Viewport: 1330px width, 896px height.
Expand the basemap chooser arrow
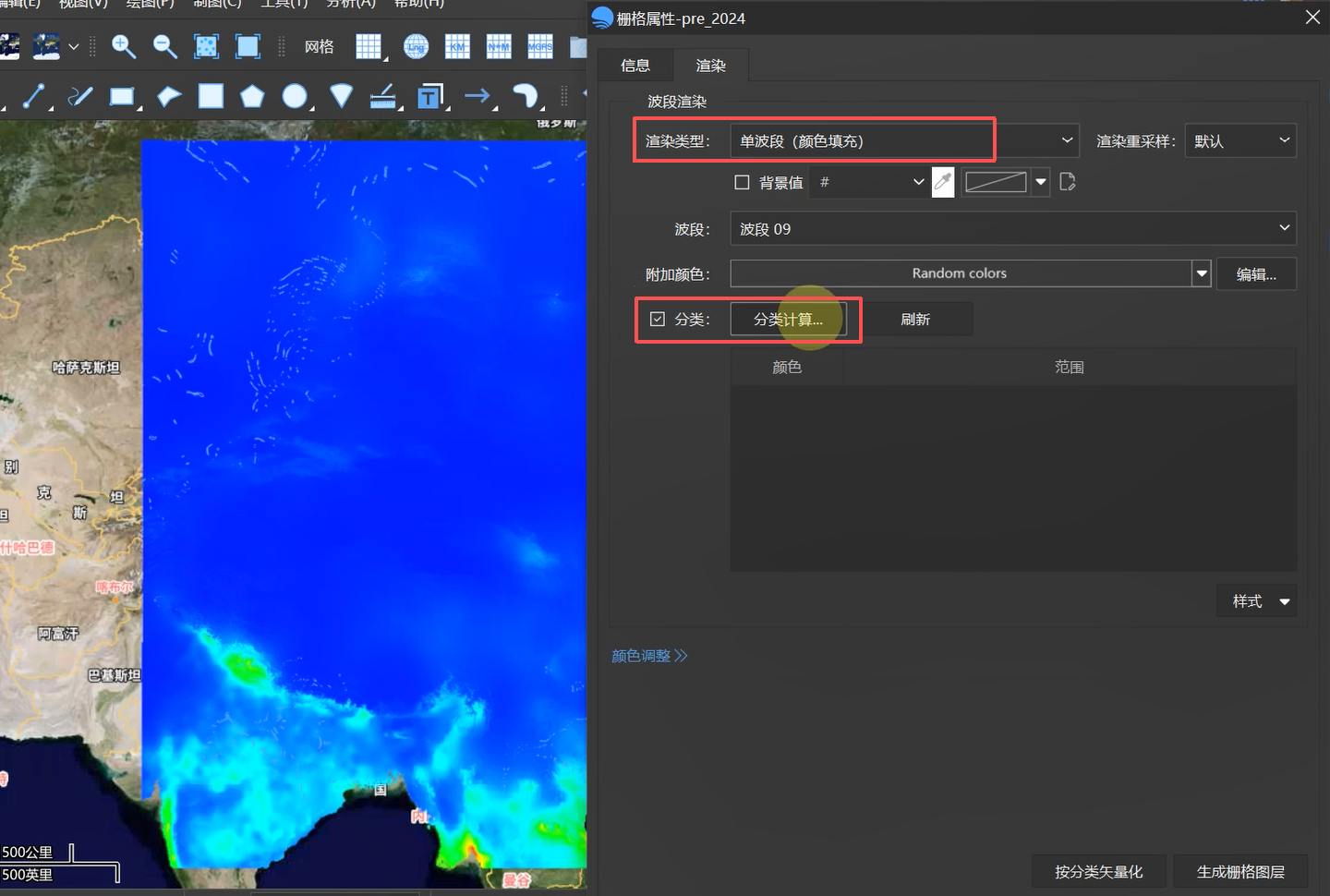[x=74, y=46]
